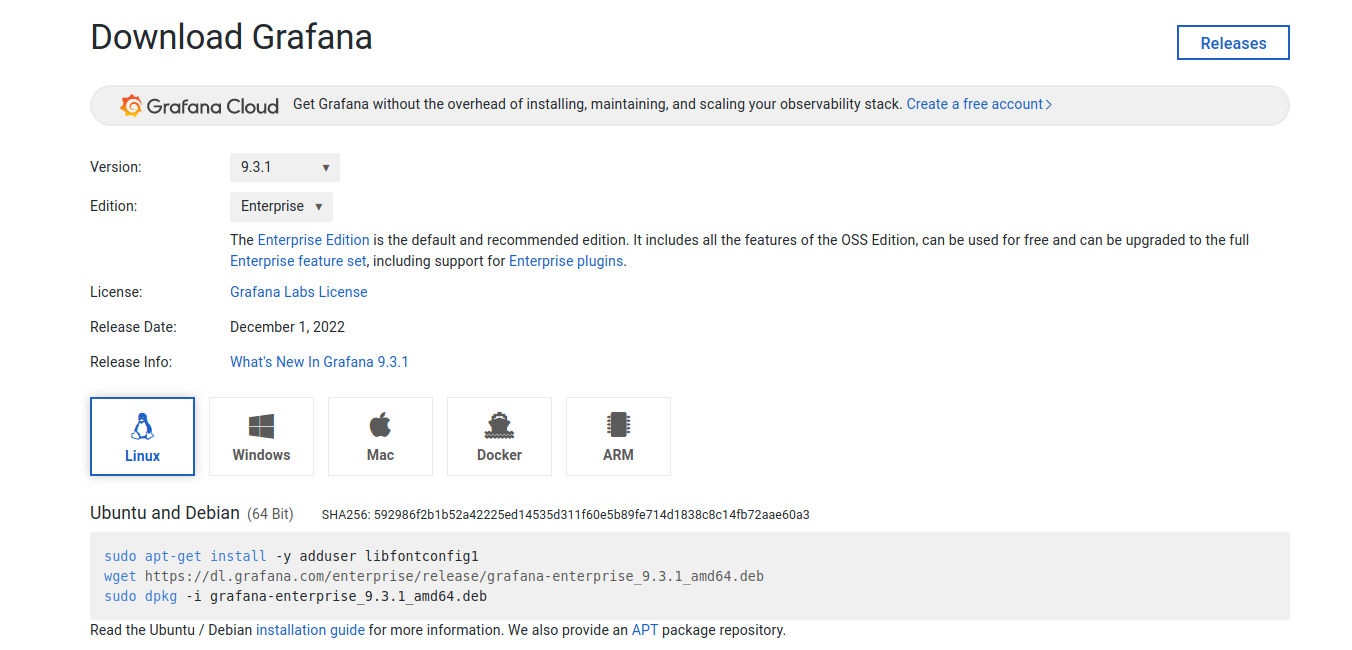1352x650 pixels.
Task: Click the Tux penguin icon in Linux tab
Action: pos(142,424)
